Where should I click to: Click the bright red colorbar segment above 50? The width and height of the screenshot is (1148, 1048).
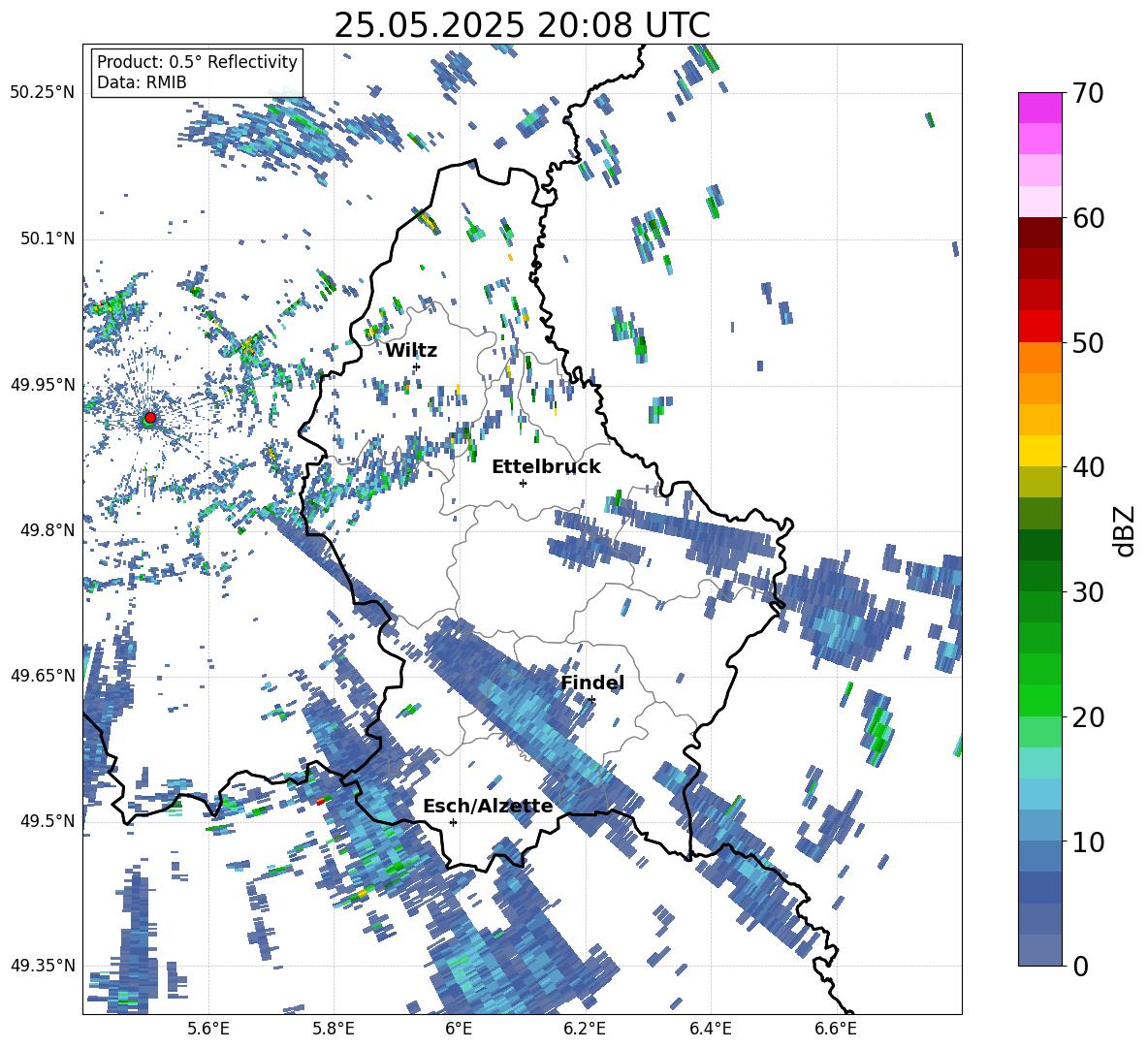tap(1039, 327)
